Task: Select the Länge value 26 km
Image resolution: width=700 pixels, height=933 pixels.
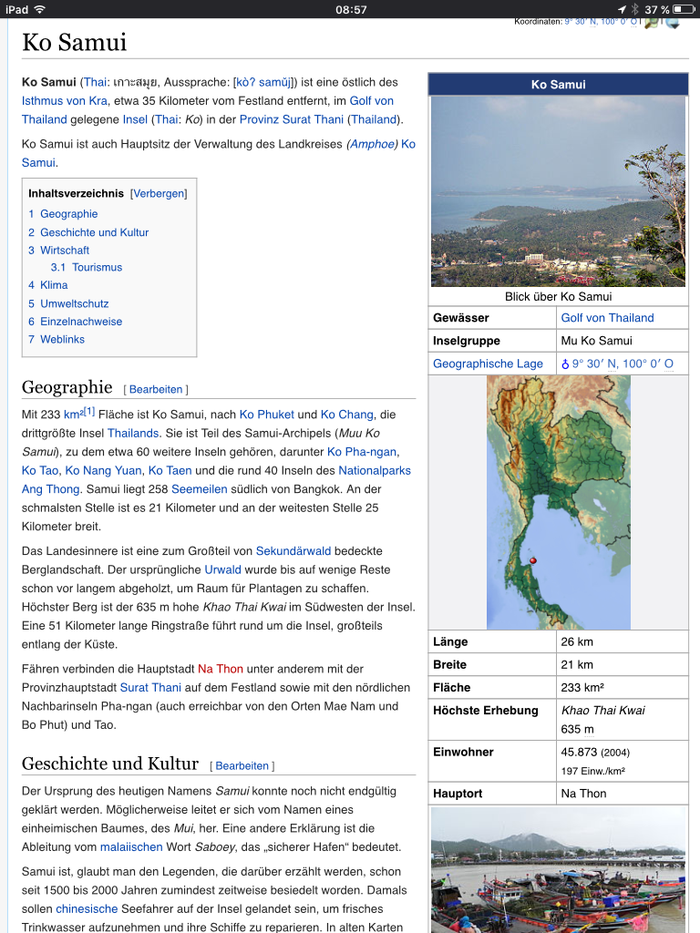Action: click(577, 641)
